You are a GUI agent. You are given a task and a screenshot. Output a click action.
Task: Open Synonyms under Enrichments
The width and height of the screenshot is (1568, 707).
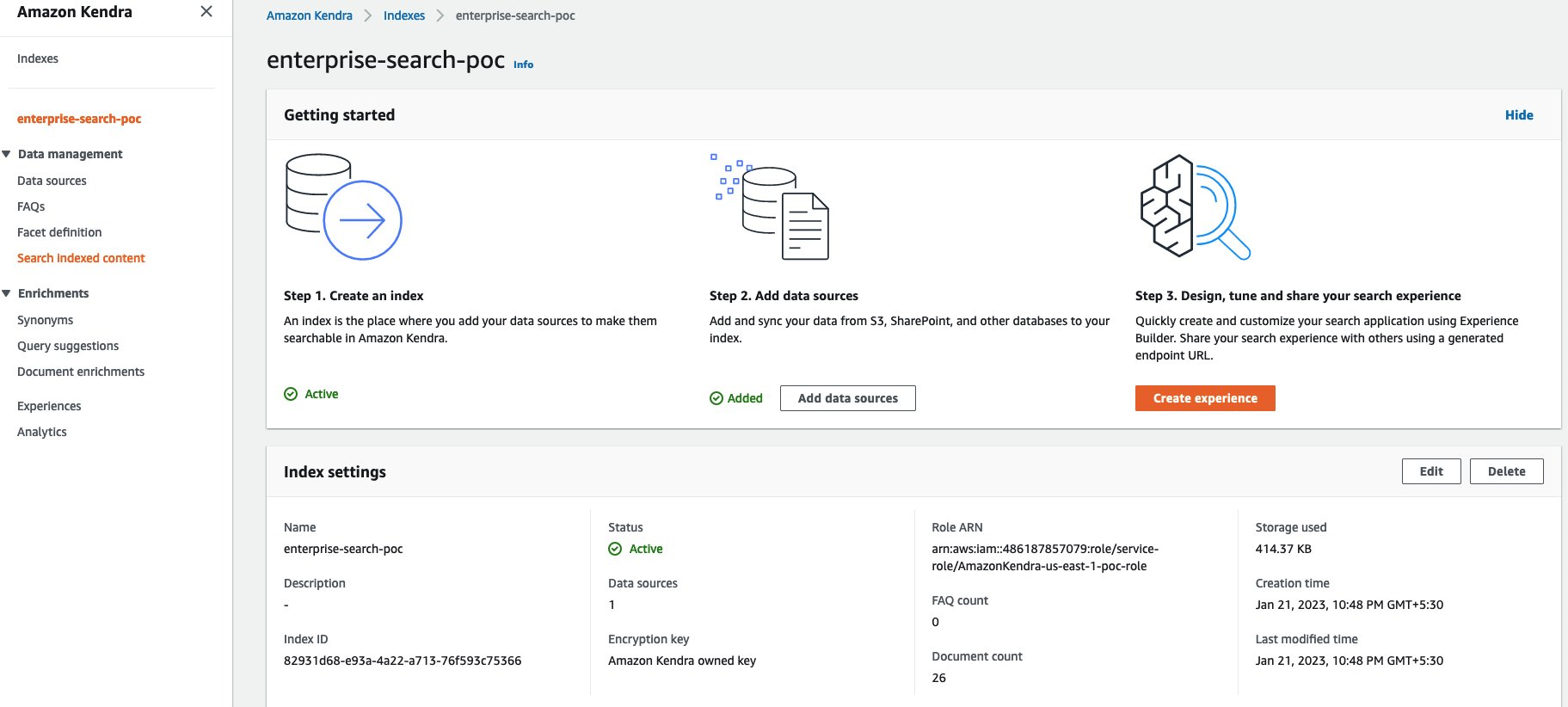pyautogui.click(x=45, y=320)
